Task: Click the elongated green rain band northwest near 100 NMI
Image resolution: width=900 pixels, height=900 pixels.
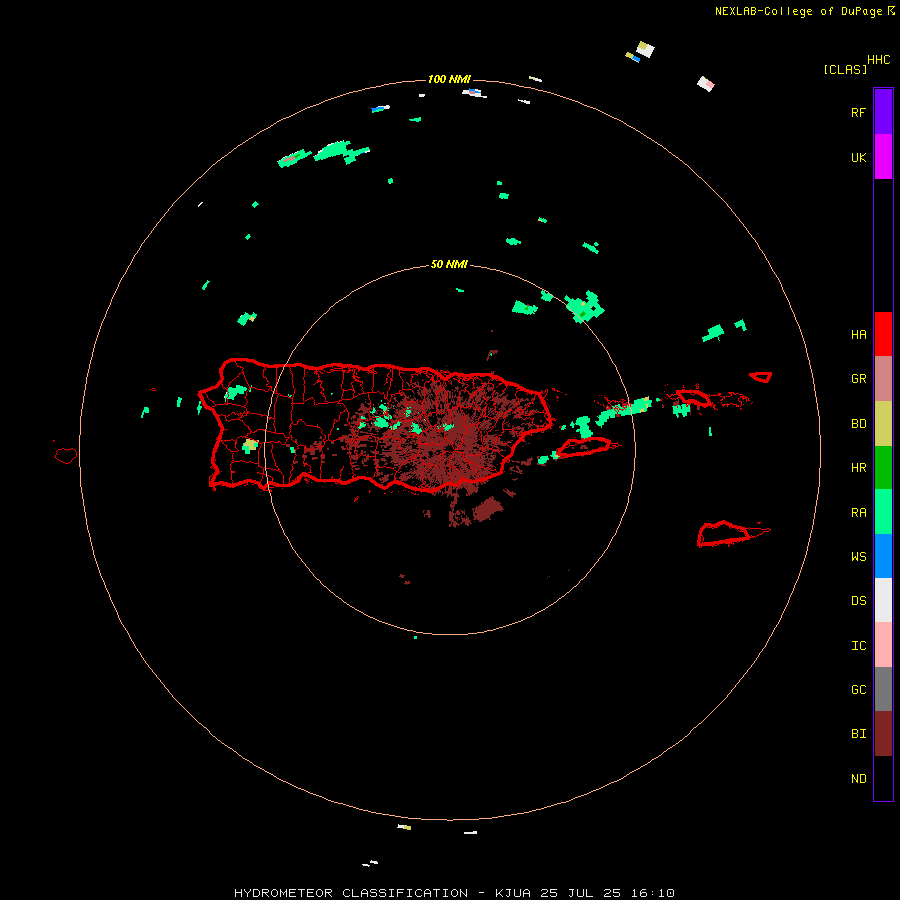Action: coord(340,152)
